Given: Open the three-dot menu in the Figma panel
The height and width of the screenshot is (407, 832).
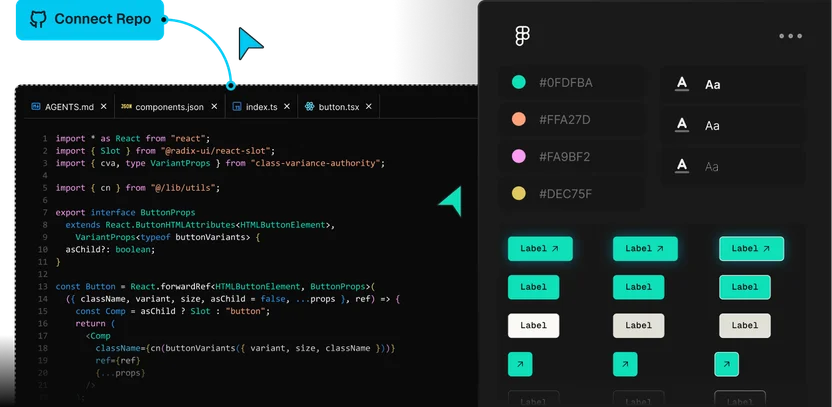Looking at the screenshot, I should (x=790, y=36).
